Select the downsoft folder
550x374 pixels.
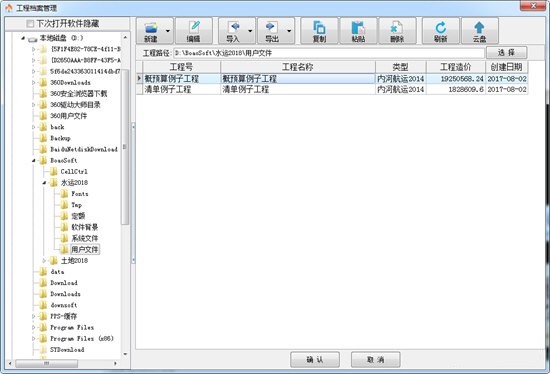click(x=64, y=305)
